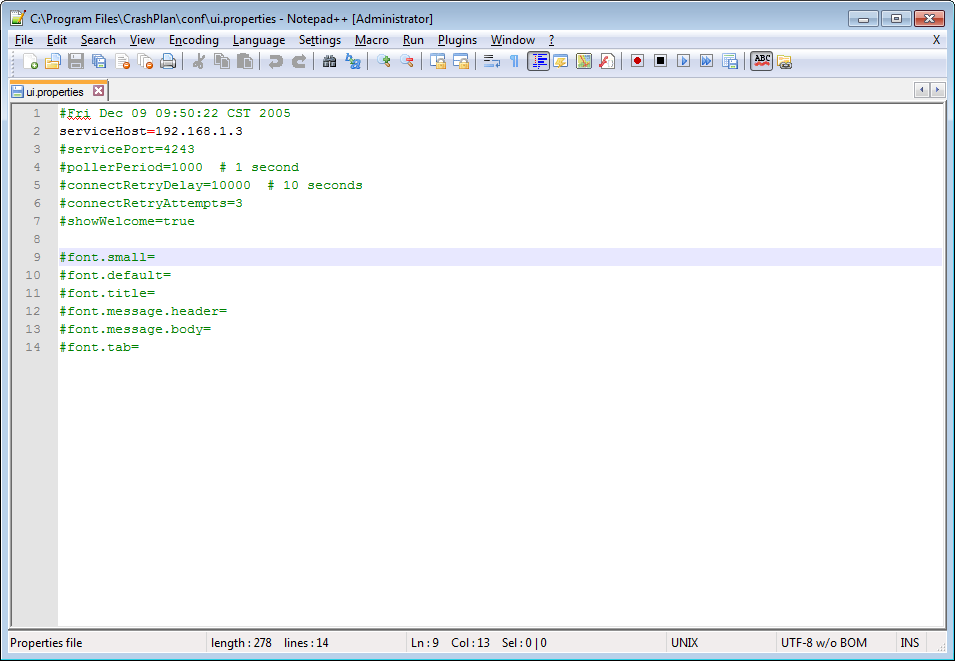955x661 pixels.
Task: Open the View menu
Action: tap(142, 40)
